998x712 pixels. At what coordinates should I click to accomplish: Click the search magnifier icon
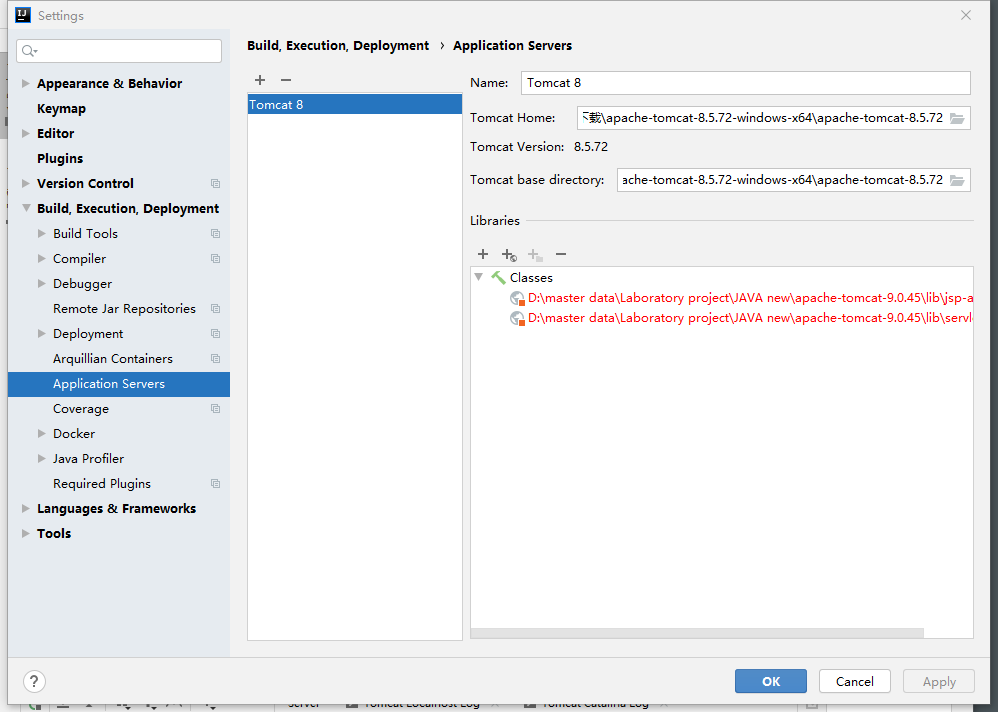[x=29, y=51]
